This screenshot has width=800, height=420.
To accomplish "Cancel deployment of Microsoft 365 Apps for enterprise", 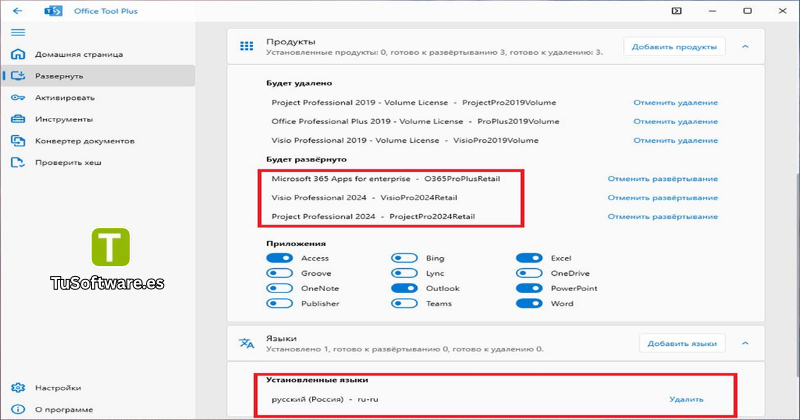I will [662, 179].
